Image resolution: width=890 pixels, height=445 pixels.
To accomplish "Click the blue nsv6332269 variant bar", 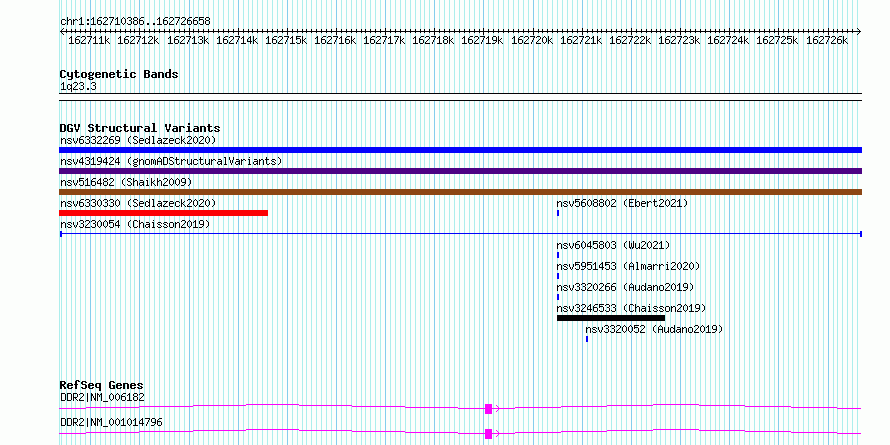I will tap(460, 150).
